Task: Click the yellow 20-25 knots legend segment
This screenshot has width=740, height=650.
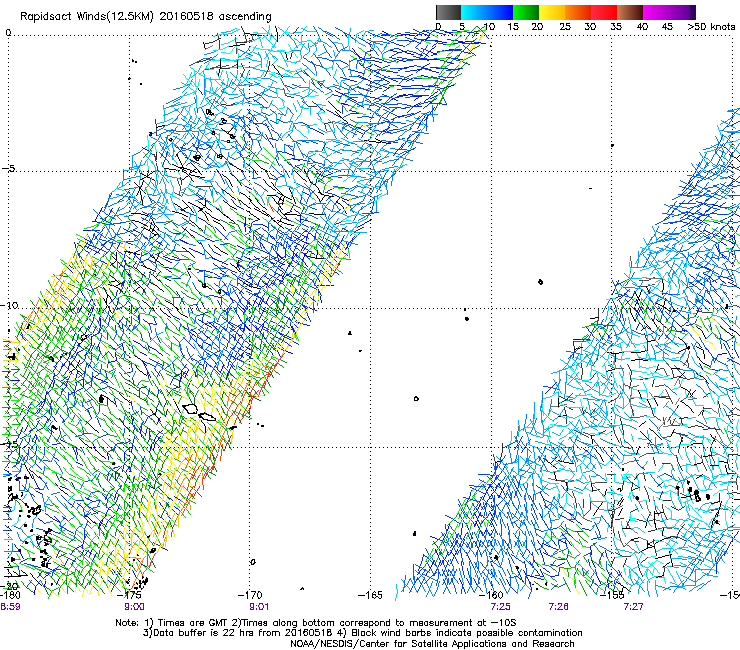Action: click(552, 12)
